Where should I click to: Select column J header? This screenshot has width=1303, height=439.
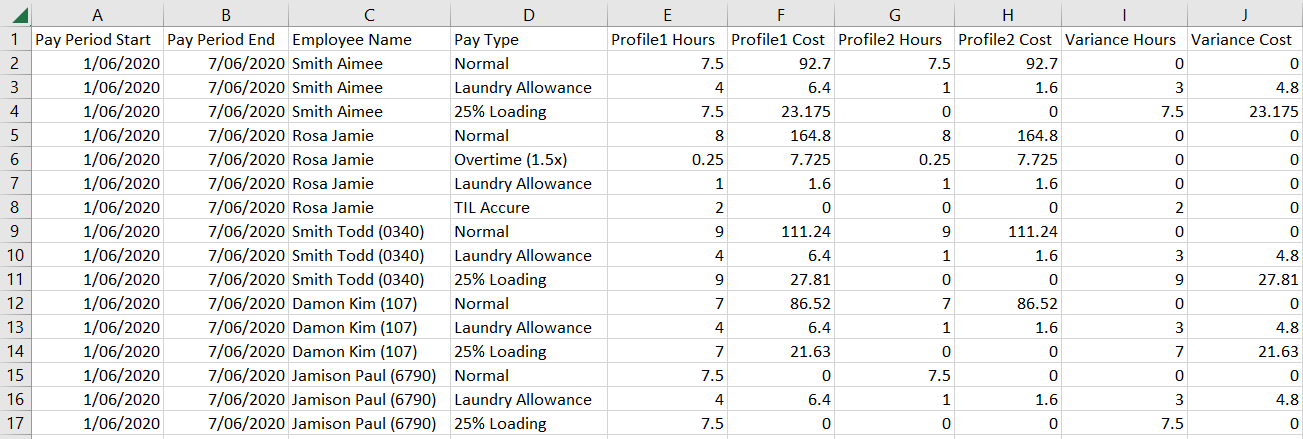tap(1244, 15)
